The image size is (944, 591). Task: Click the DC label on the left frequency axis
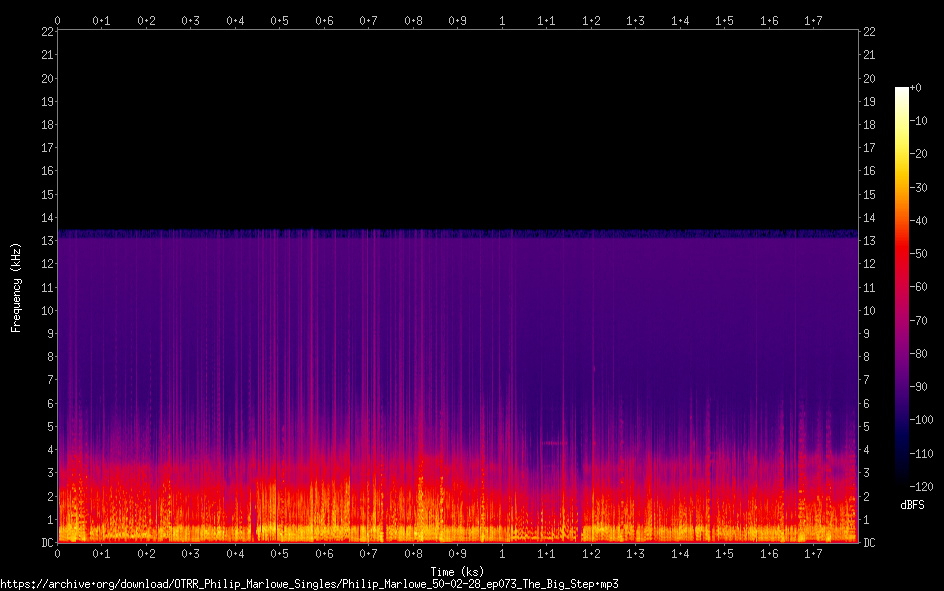tap(47, 542)
